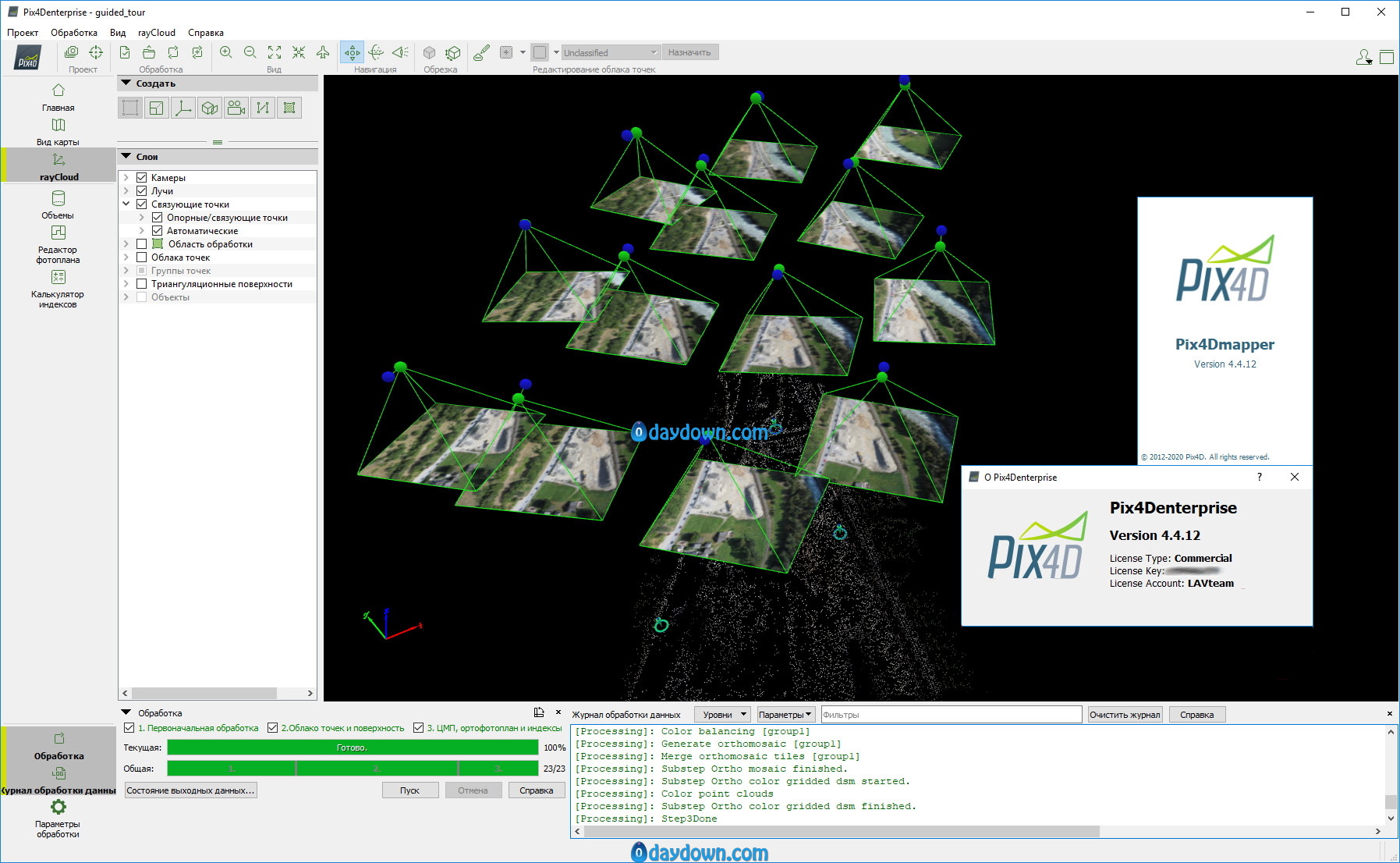Expand the Облака точек tree node
This screenshot has width=1400, height=863.
tap(126, 257)
